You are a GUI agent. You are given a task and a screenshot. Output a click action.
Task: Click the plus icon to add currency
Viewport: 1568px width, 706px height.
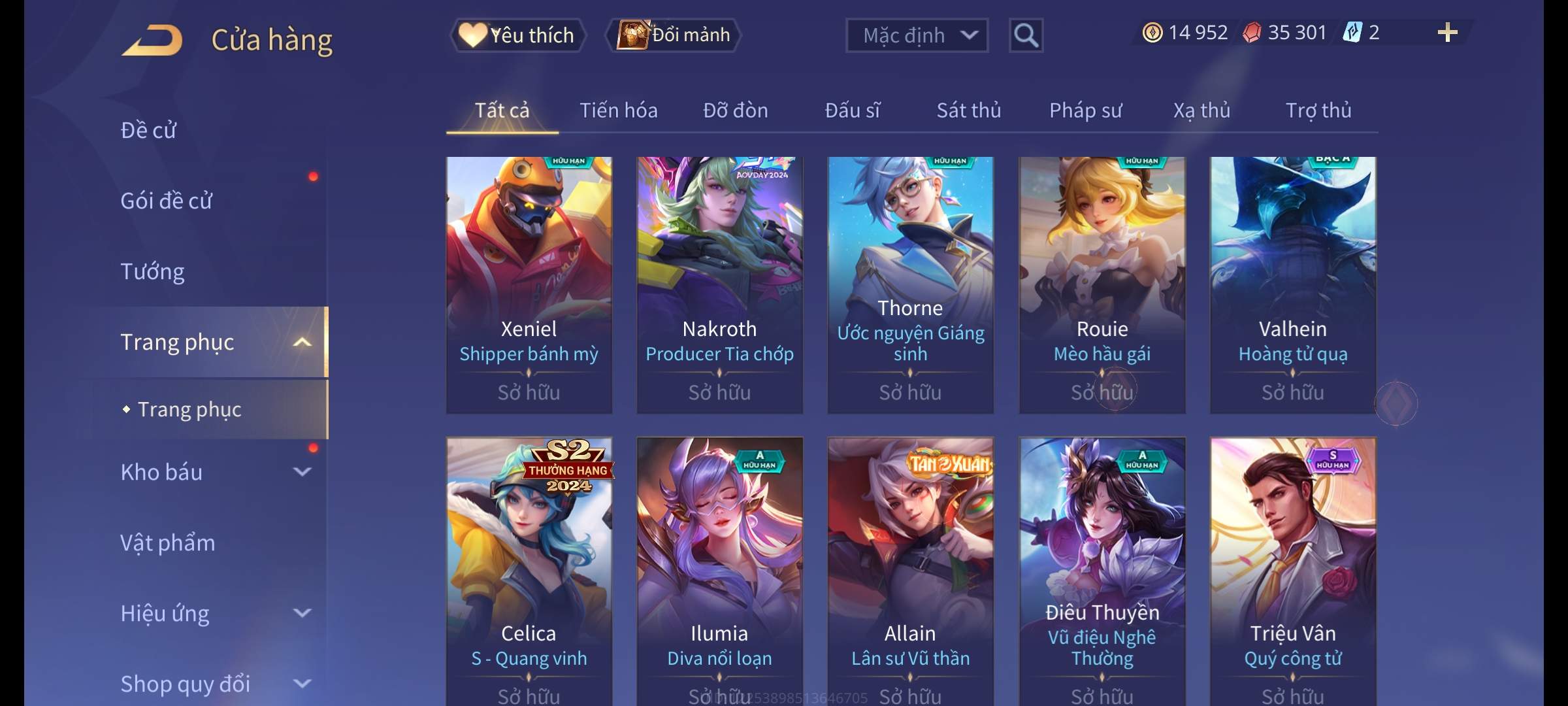point(1447,33)
